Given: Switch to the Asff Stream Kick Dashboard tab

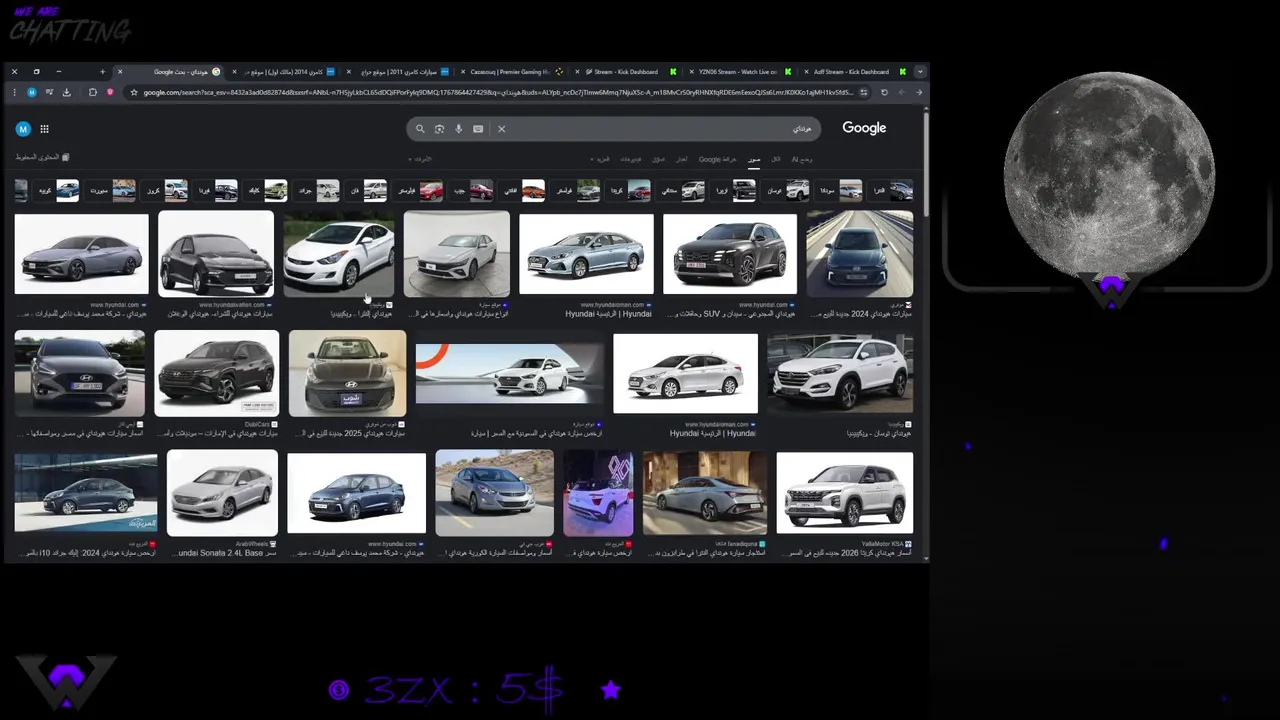Looking at the screenshot, I should point(855,72).
